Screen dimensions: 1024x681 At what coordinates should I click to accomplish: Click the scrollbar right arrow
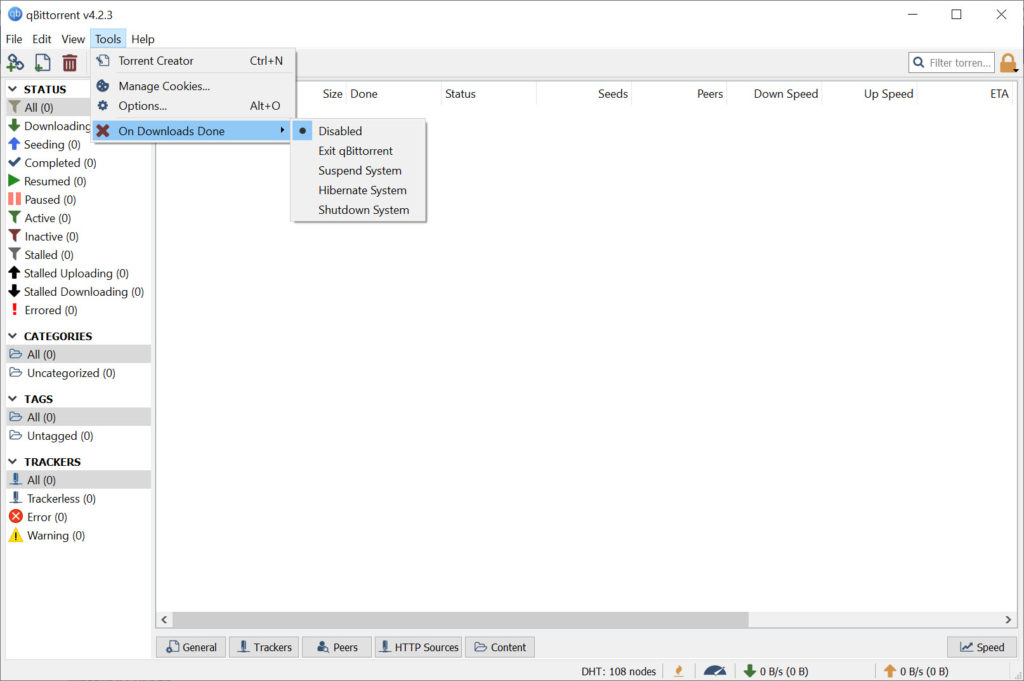click(x=1008, y=619)
